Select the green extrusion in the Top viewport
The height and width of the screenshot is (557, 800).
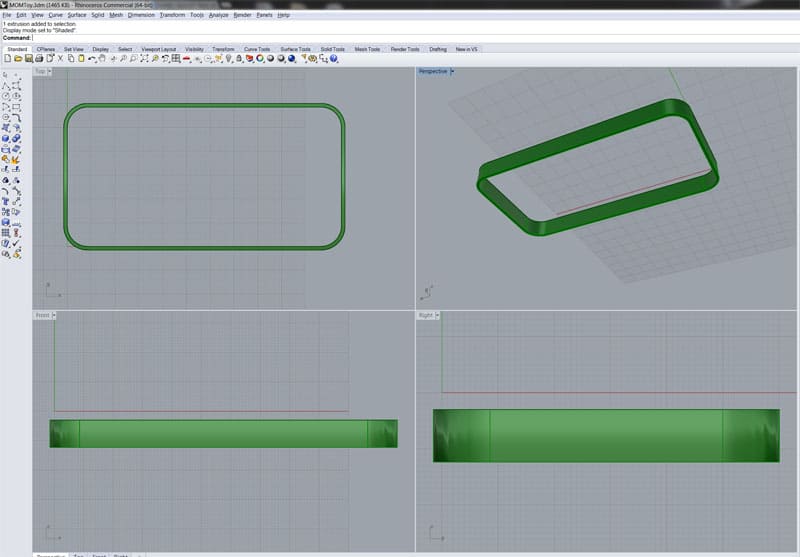tap(204, 106)
